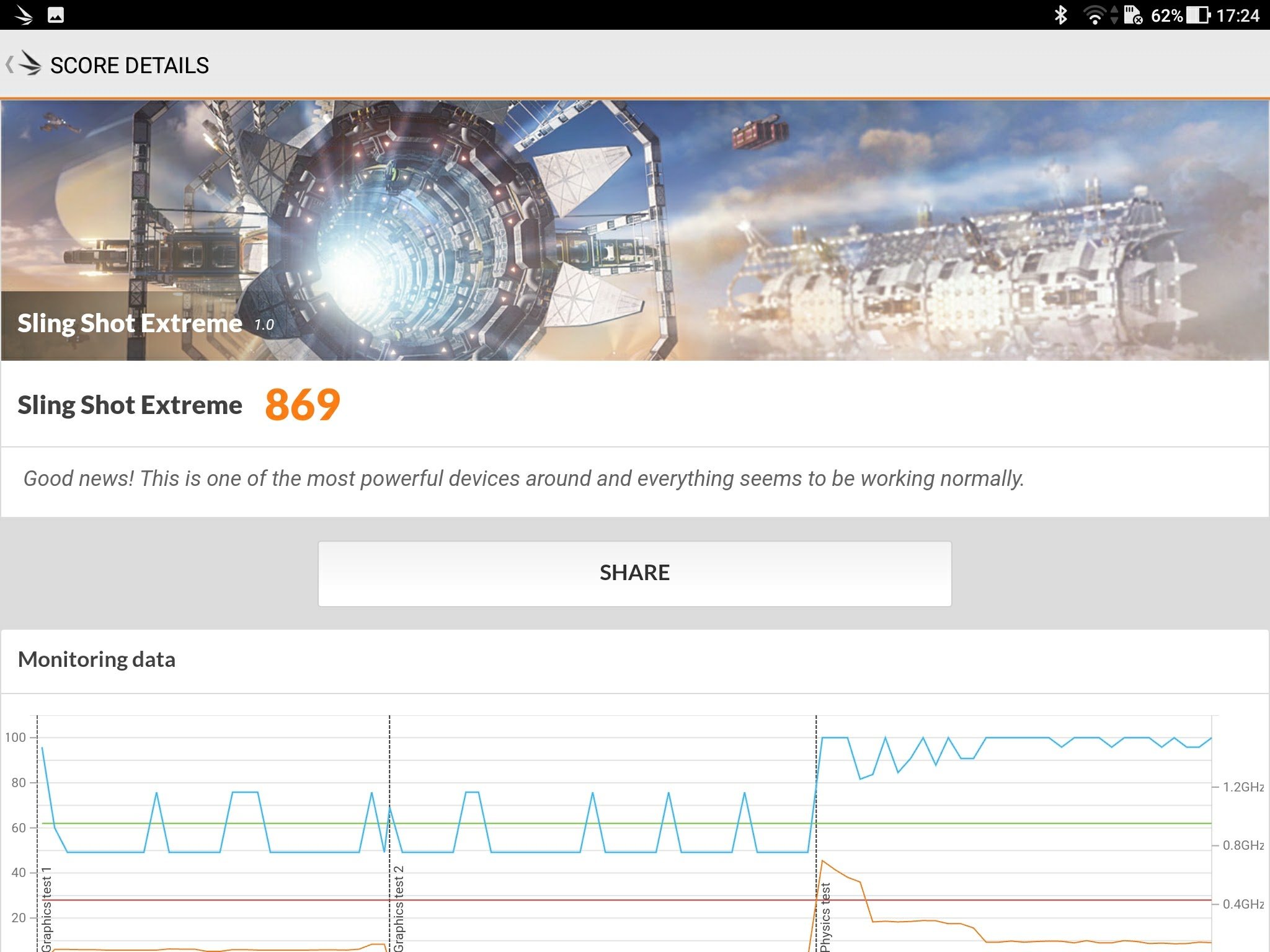Screen dimensions: 1270x952
Task: Tap the 60 axis label
Action: point(19,828)
